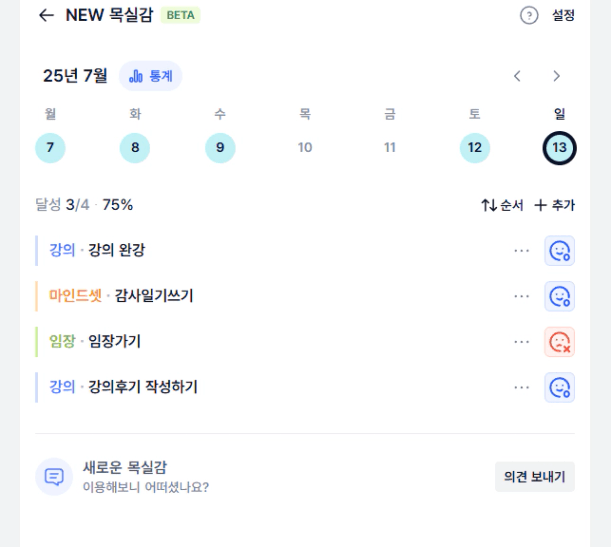
Task: Select Monday the 7th in calendar
Action: coord(50,148)
